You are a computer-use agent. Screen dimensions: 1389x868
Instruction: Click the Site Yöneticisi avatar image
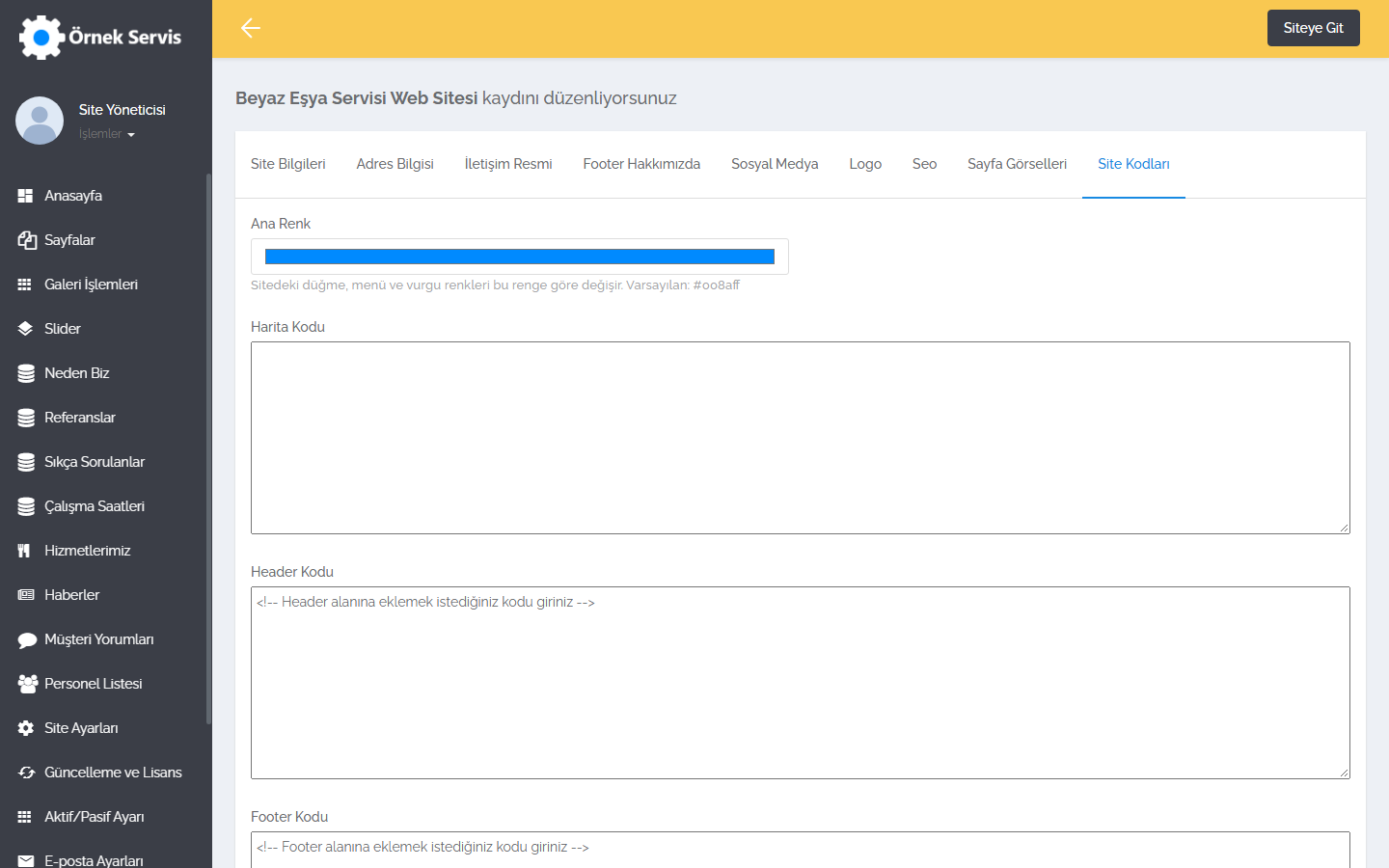(40, 121)
